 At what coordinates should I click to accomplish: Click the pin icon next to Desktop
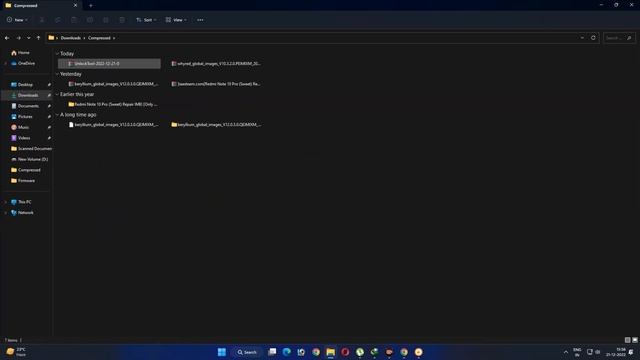[49, 84]
